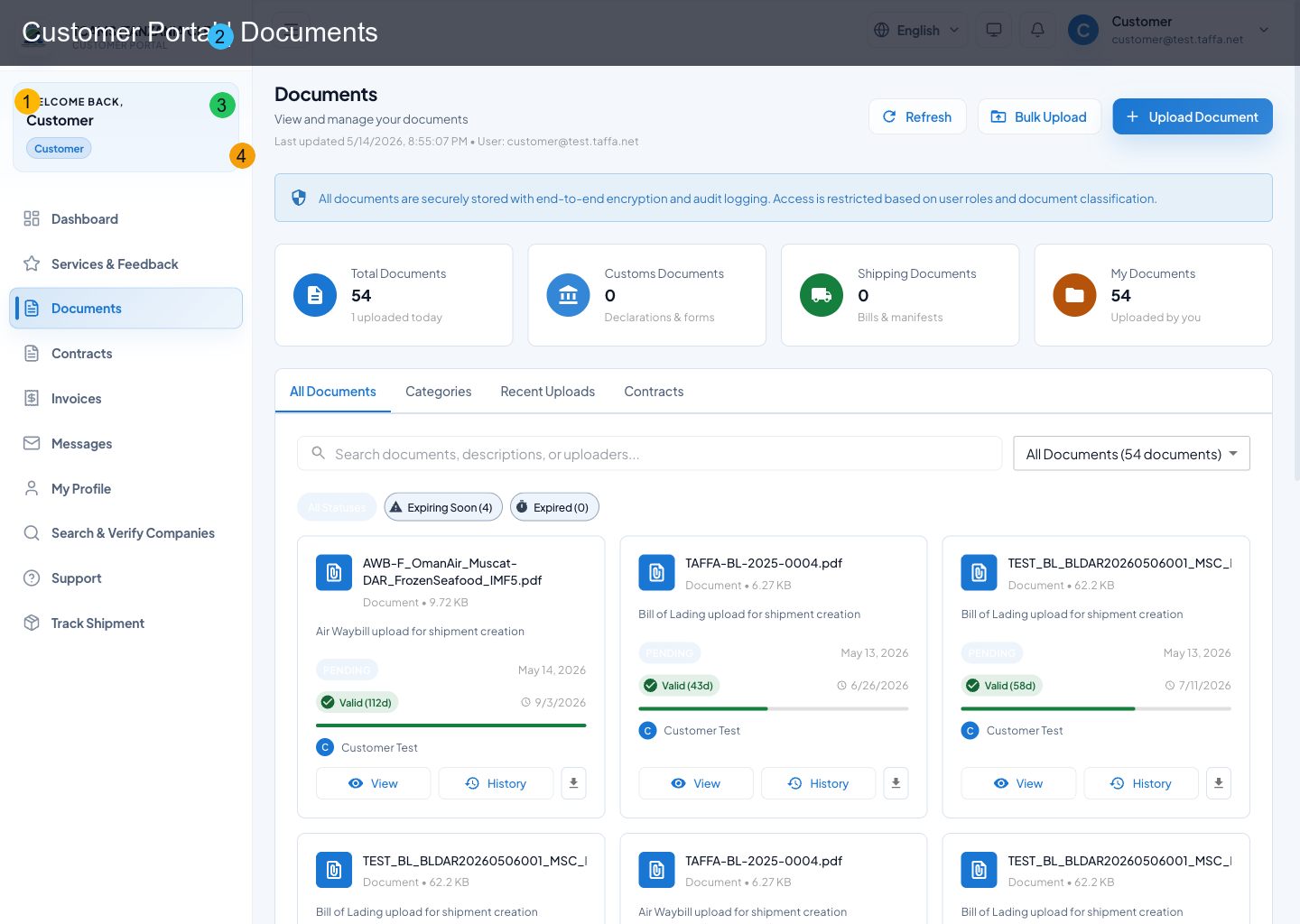Click the user avatar with letter C

1083,30
